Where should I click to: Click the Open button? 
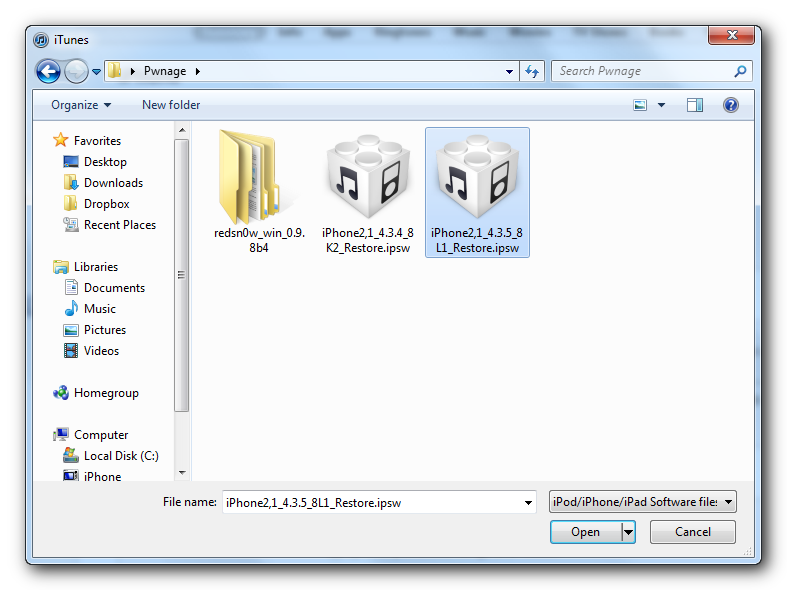coord(586,532)
